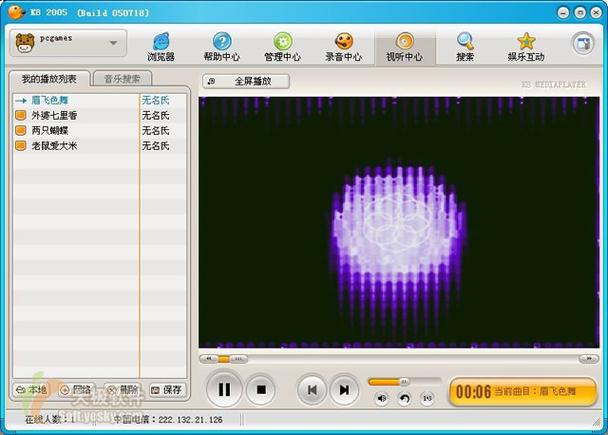Viewport: 608px width, 435px height.
Task: Click the window icon at toolbar right end
Action: point(582,43)
